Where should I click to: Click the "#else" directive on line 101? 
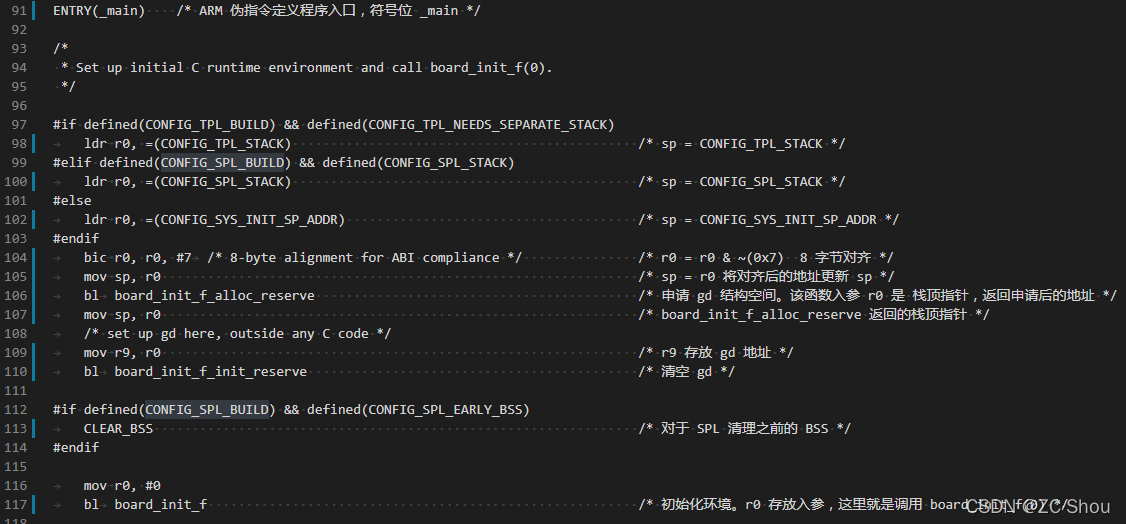(73, 200)
